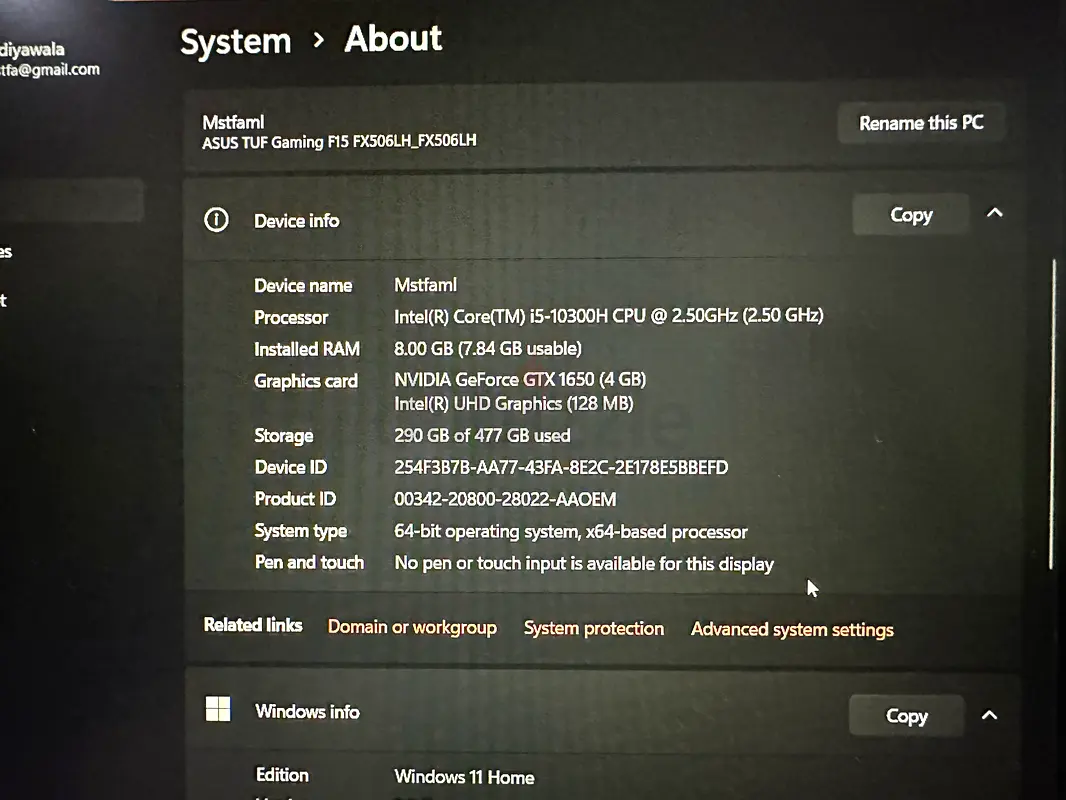Click the Device info section header label
Image resolution: width=1066 pixels, height=800 pixels.
tap(296, 221)
